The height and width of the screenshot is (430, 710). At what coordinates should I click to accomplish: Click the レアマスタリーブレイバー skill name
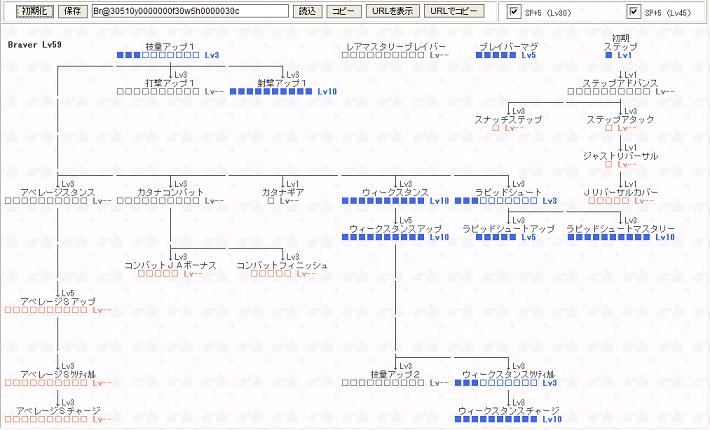(x=396, y=47)
